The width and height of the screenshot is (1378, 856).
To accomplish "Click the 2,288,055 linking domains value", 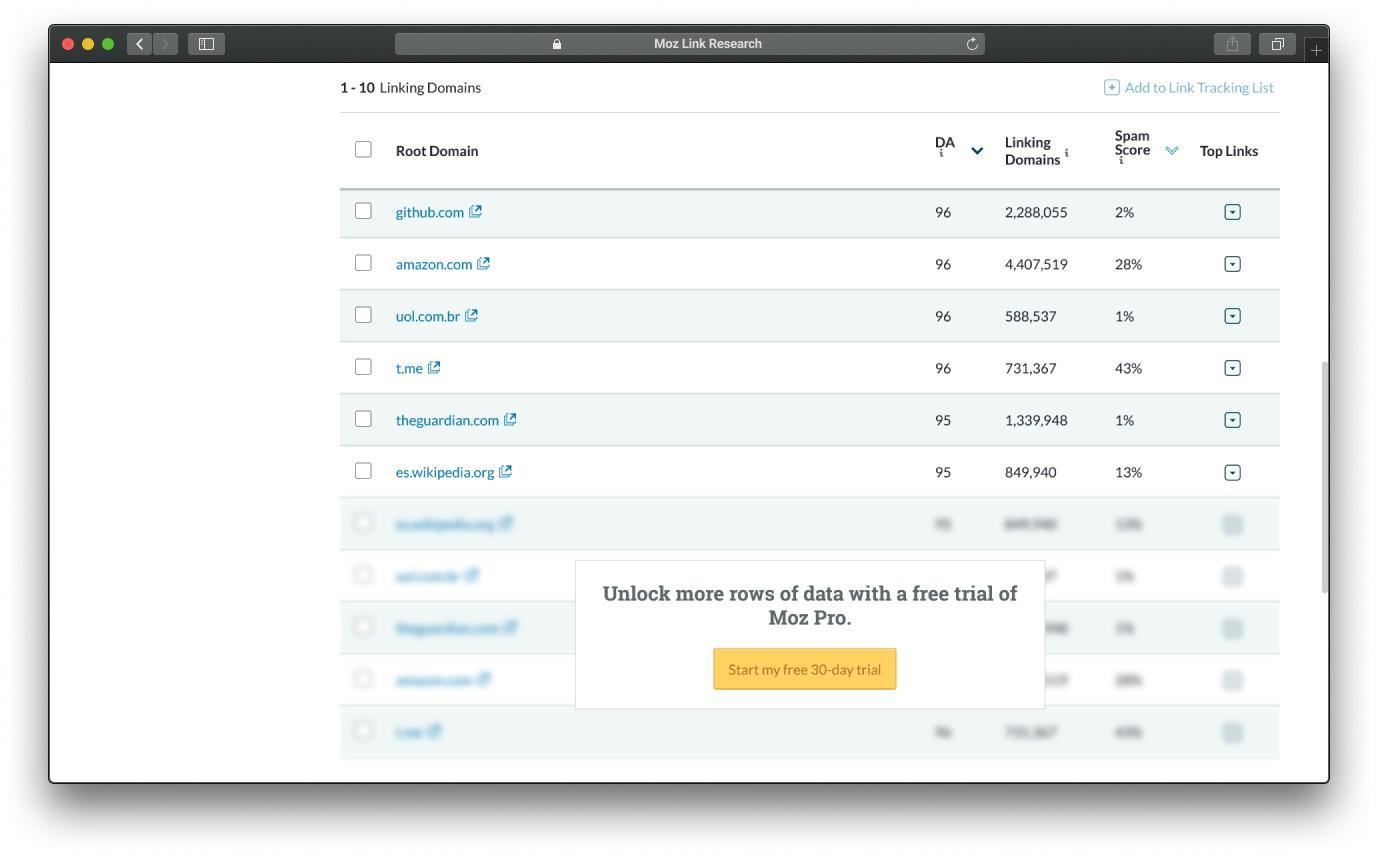I will (1036, 212).
